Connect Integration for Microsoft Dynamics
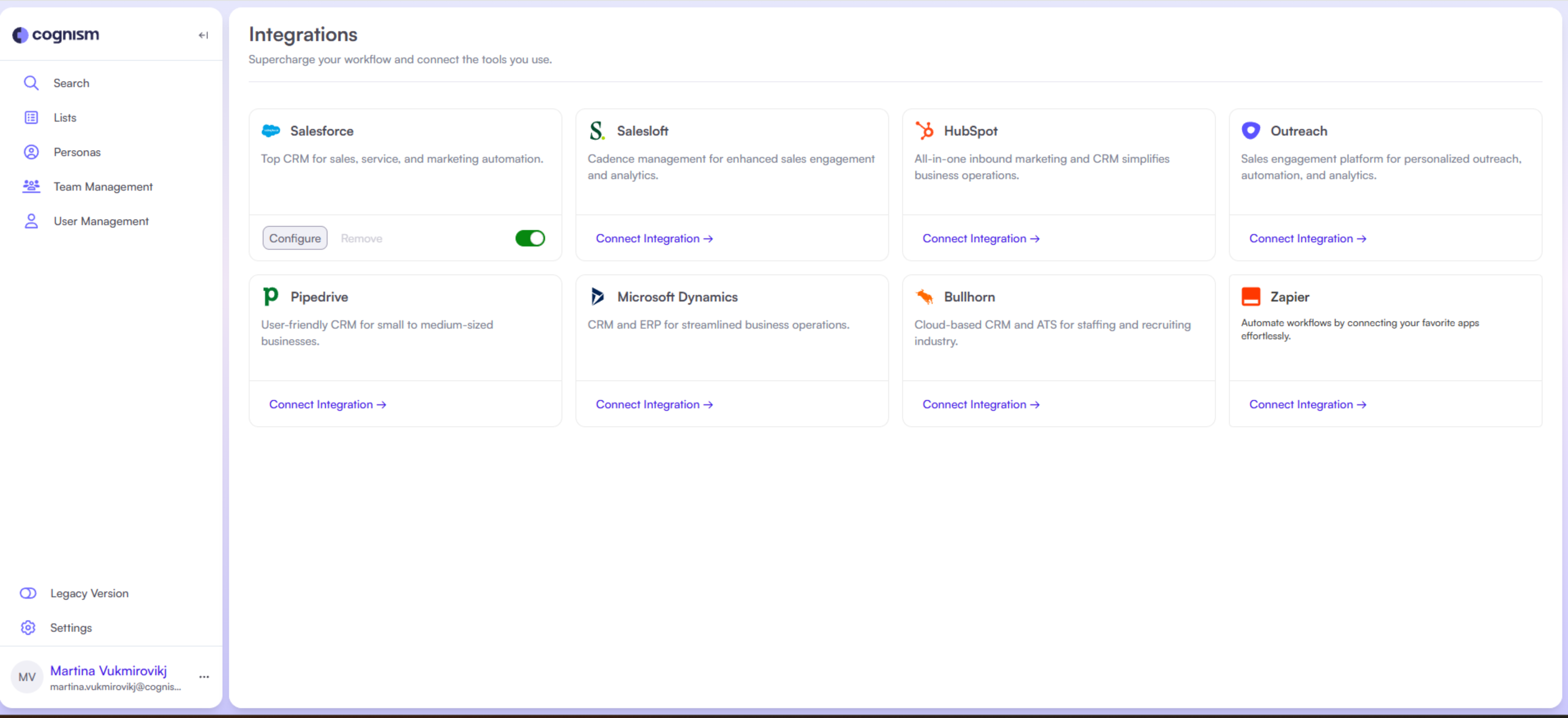 655,404
